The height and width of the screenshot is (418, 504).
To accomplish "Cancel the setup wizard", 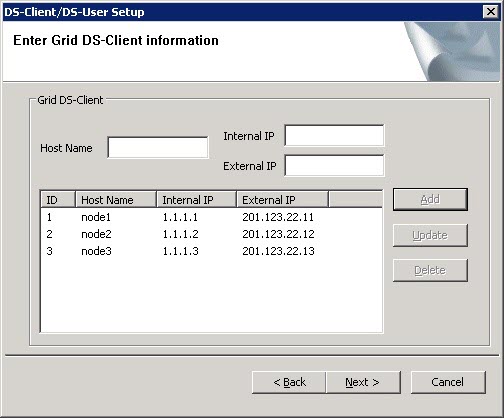I will [448, 382].
